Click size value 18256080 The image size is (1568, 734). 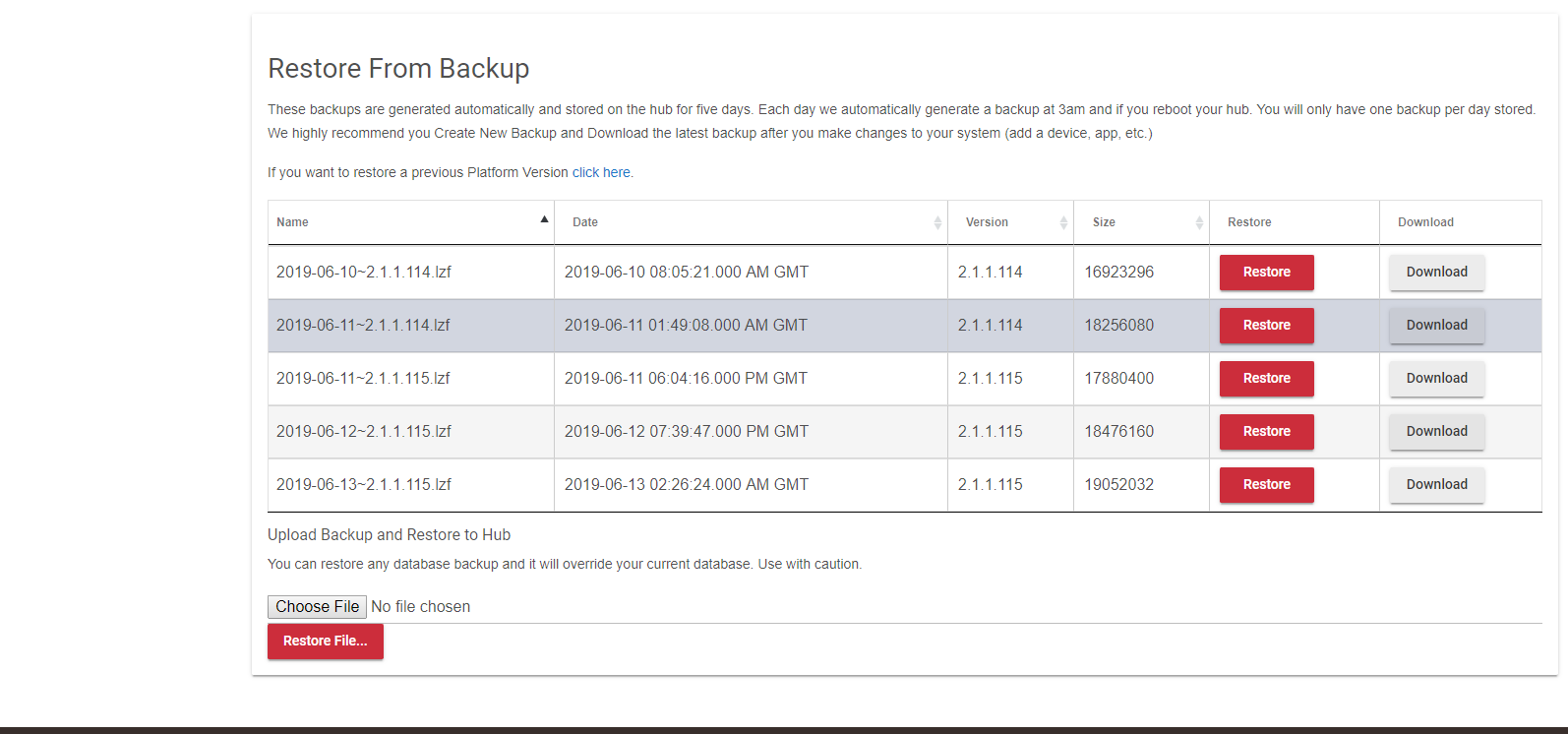(1119, 326)
